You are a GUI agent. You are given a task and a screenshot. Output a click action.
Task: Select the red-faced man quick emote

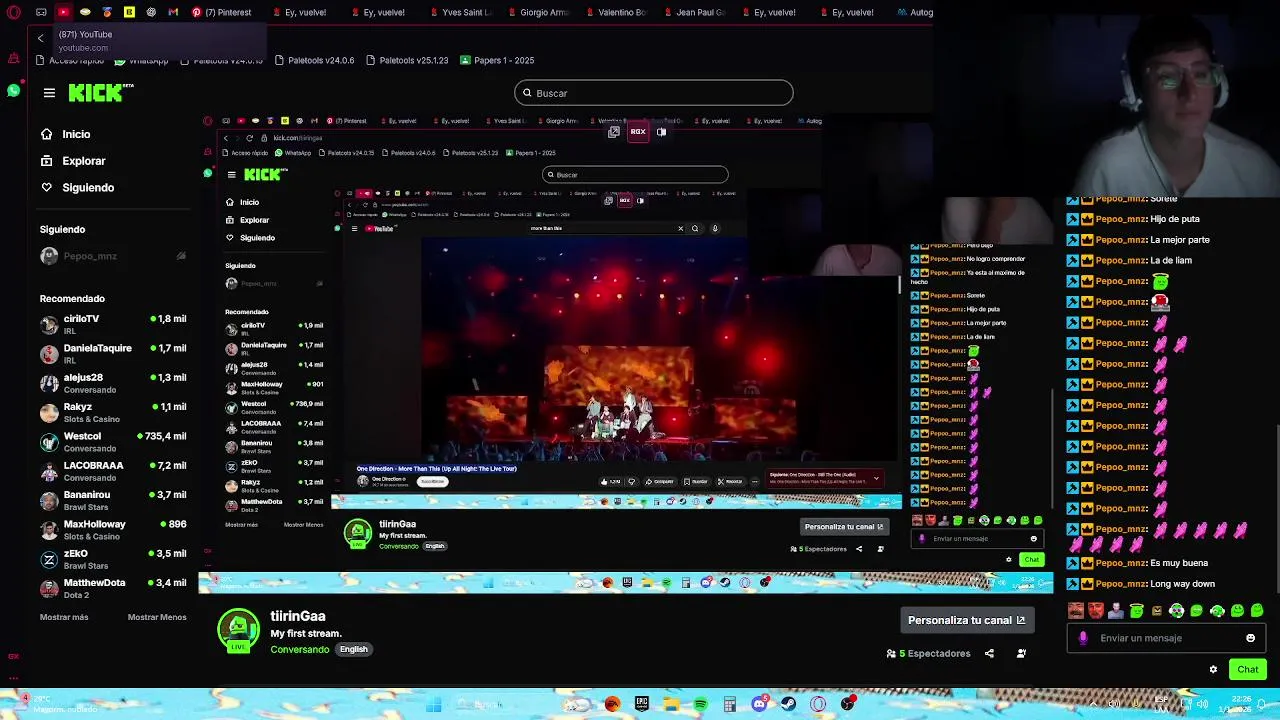coord(1096,610)
